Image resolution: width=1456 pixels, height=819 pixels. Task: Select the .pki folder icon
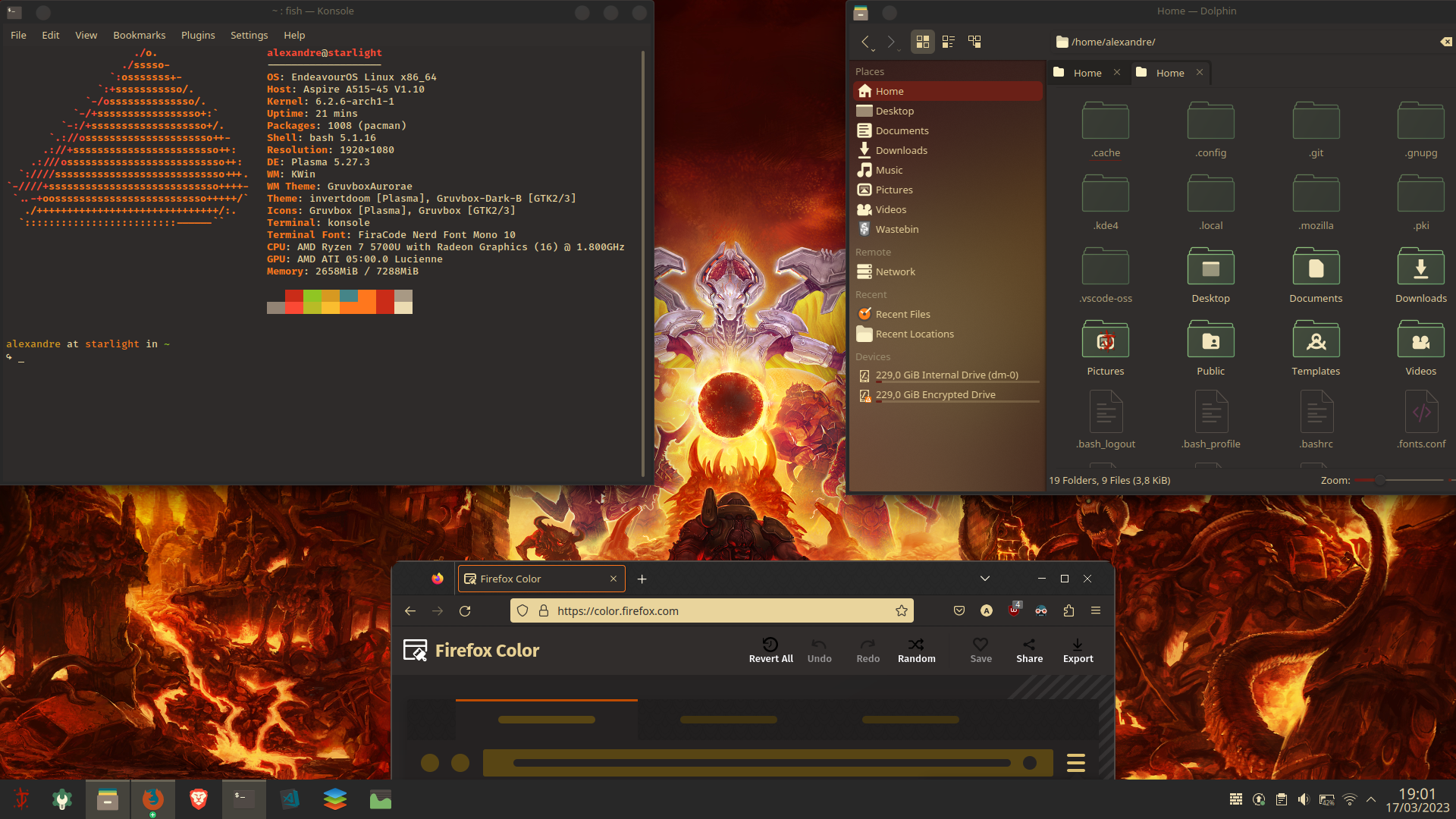tap(1421, 193)
